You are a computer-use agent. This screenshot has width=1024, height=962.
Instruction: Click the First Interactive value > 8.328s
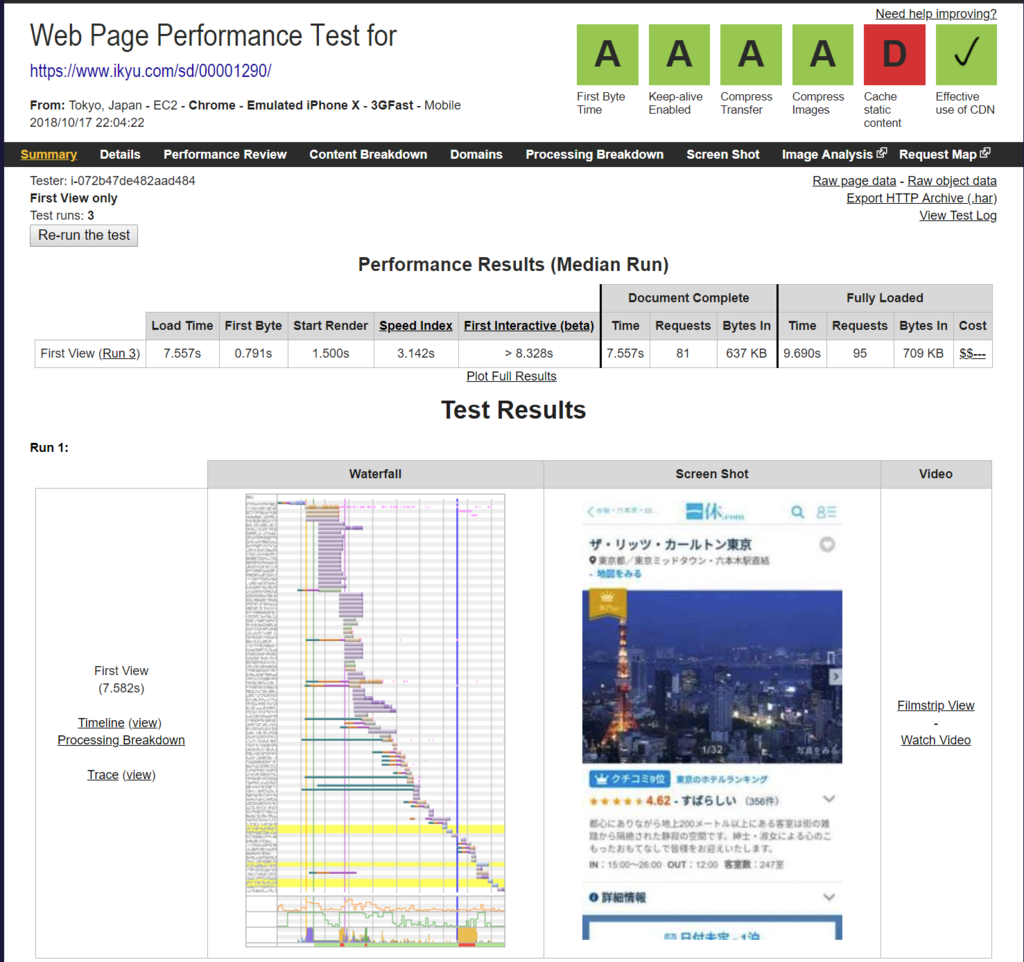tap(529, 353)
